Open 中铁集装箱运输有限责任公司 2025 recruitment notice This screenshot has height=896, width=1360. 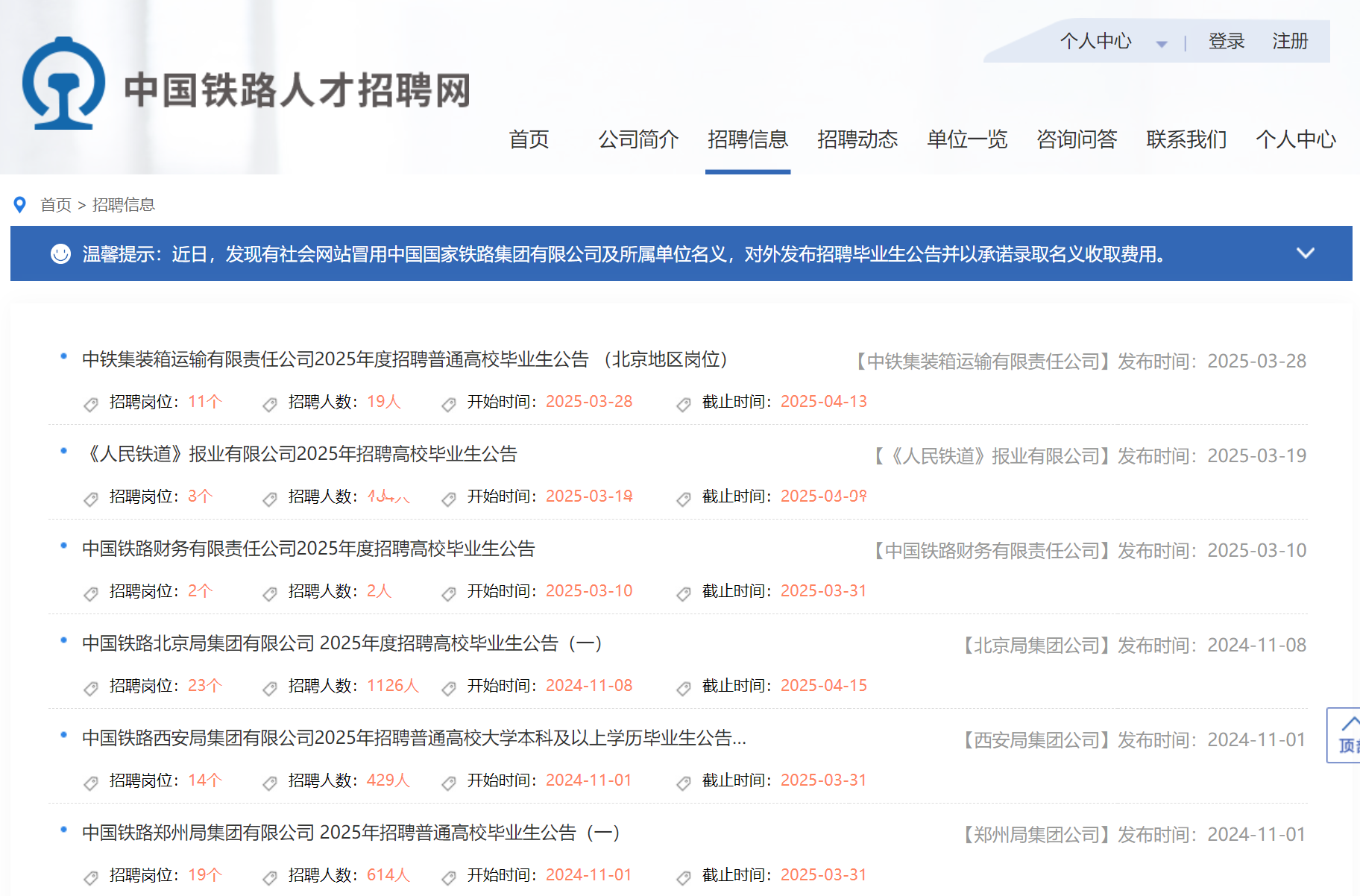(x=404, y=359)
